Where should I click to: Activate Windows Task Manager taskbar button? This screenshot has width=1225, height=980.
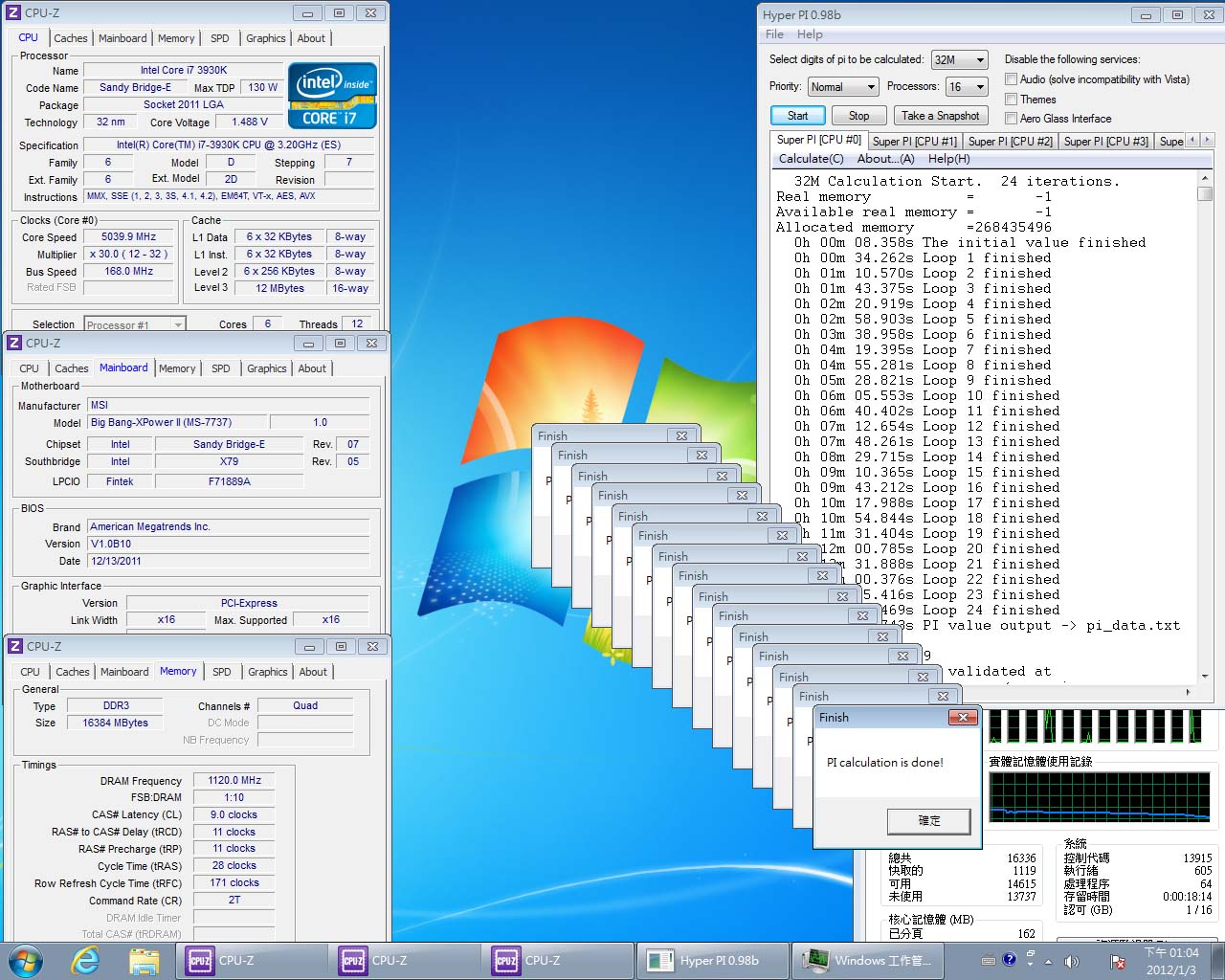coord(867,960)
